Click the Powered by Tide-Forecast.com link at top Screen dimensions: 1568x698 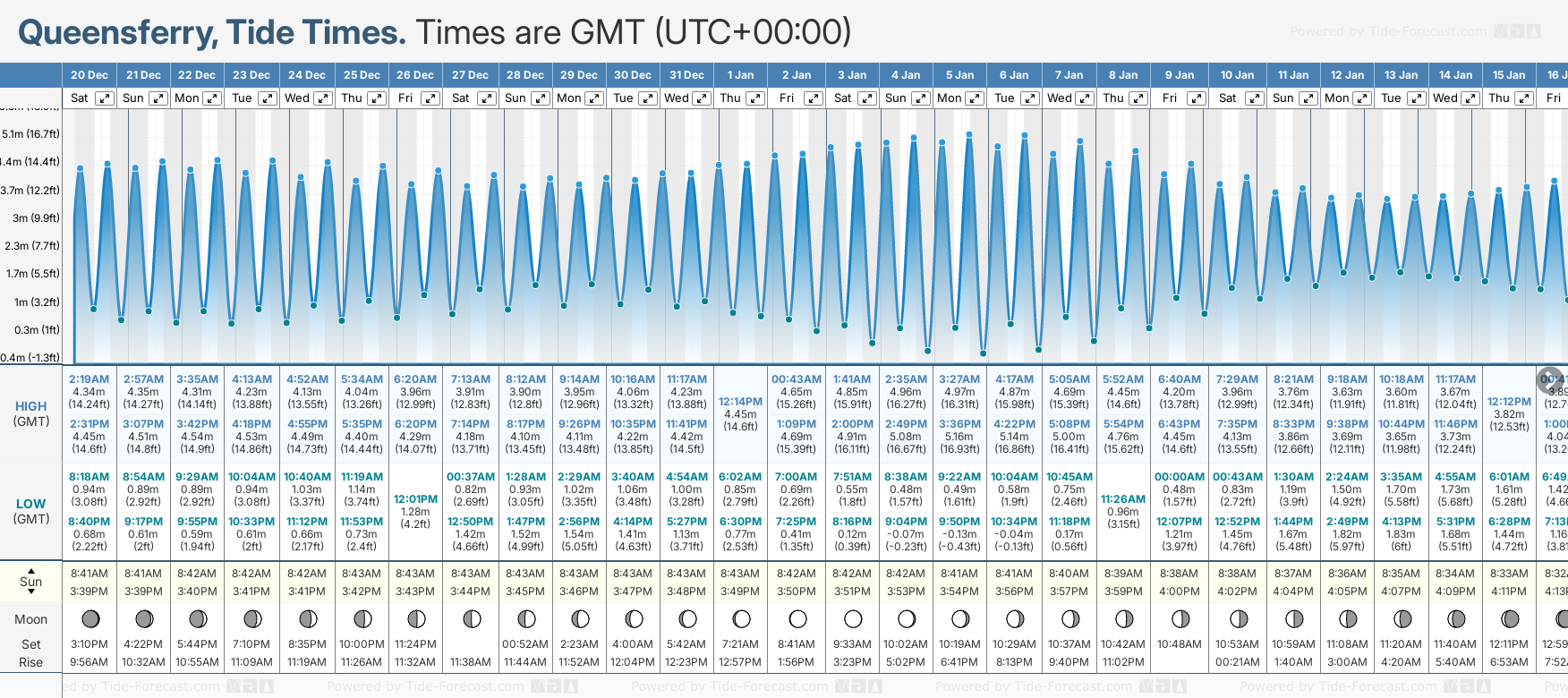(x=1388, y=31)
